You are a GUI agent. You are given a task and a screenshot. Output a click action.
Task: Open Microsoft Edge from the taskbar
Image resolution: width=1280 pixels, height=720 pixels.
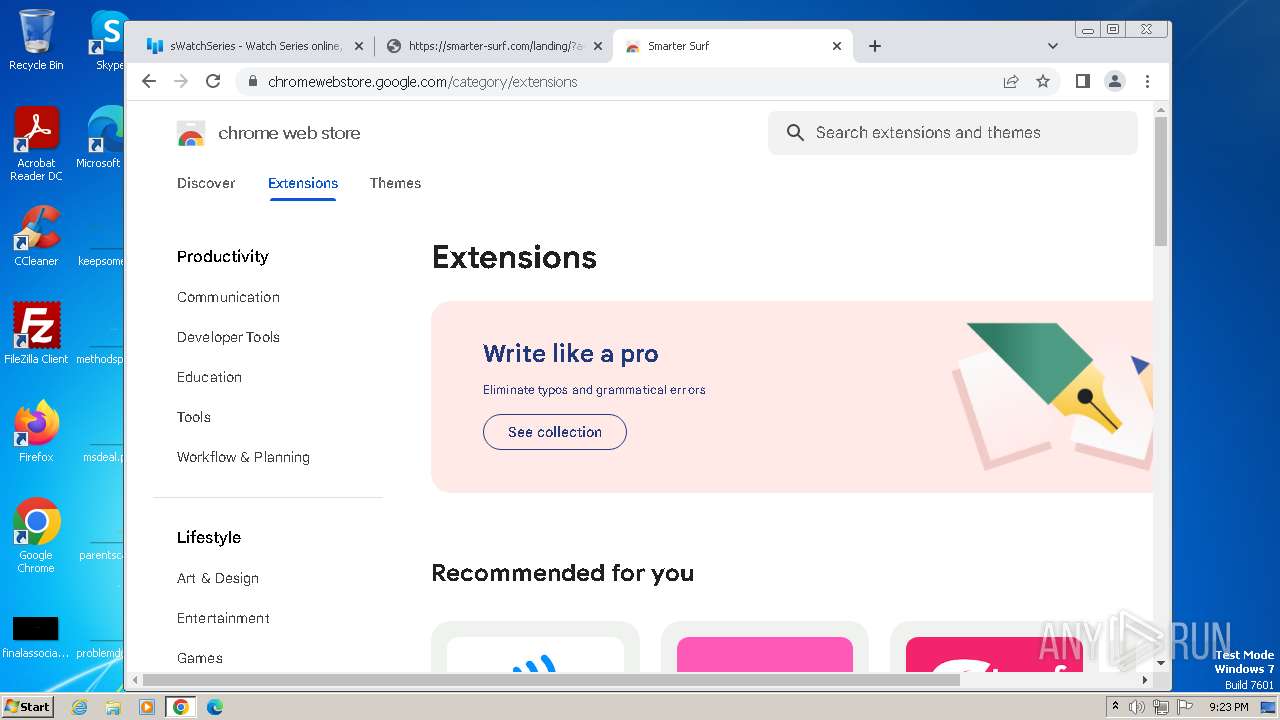[214, 707]
